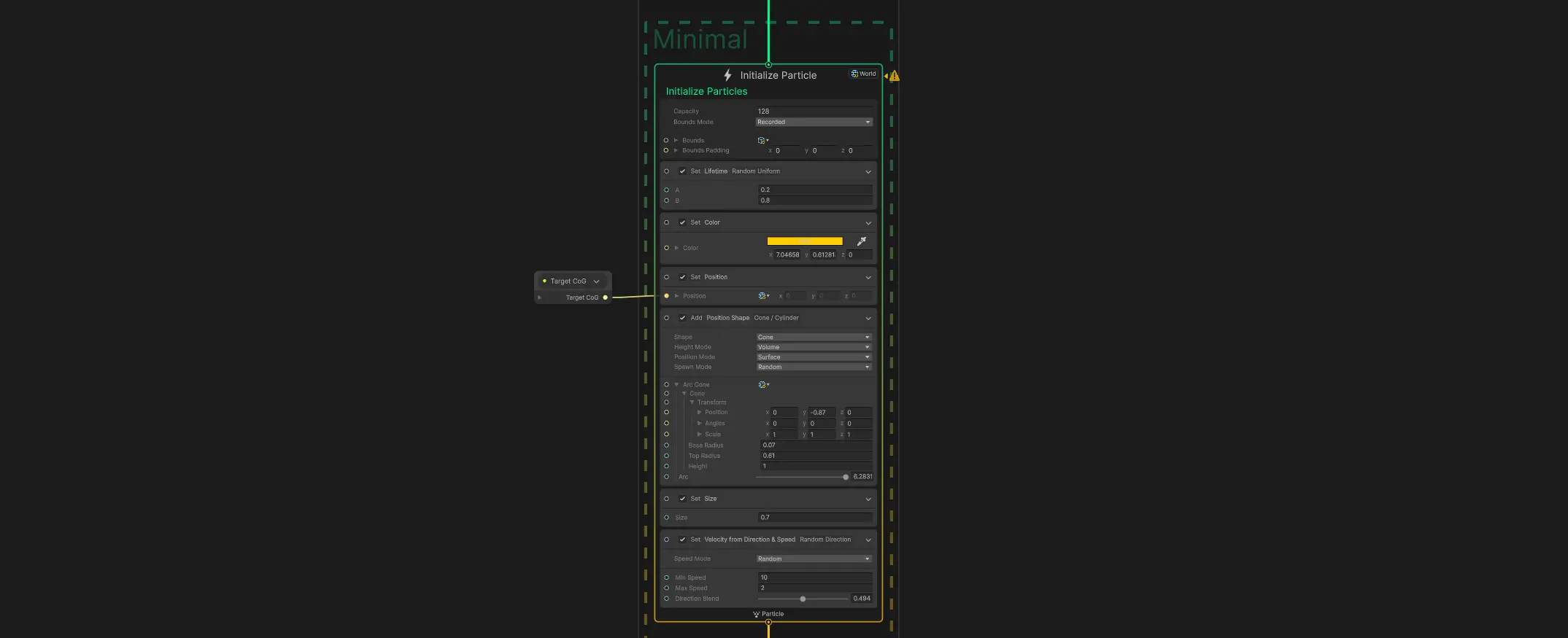The width and height of the screenshot is (1568, 638).
Task: Click the space icon next to Arc Cone
Action: pyautogui.click(x=762, y=385)
